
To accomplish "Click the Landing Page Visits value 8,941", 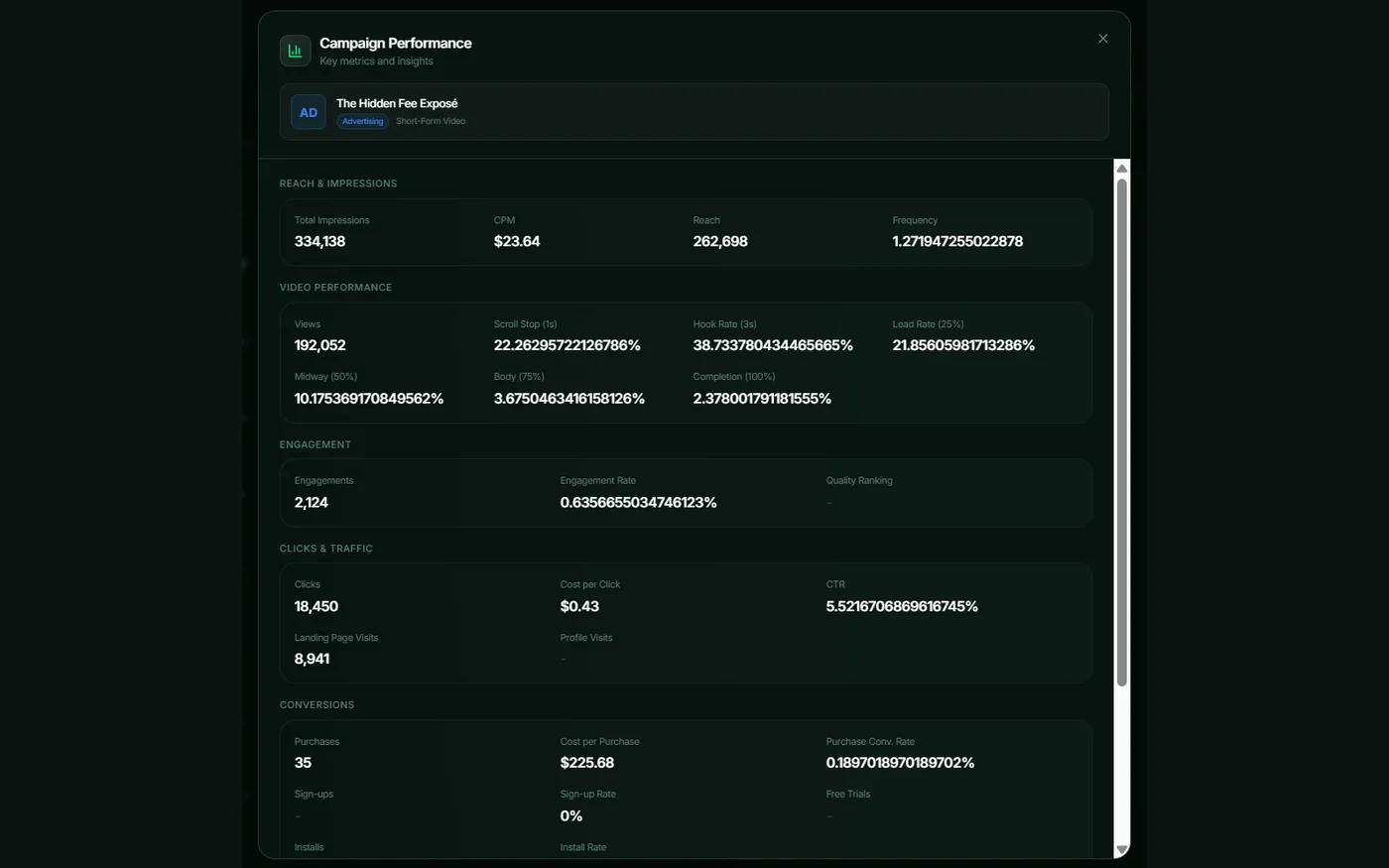I will pyautogui.click(x=312, y=659).
